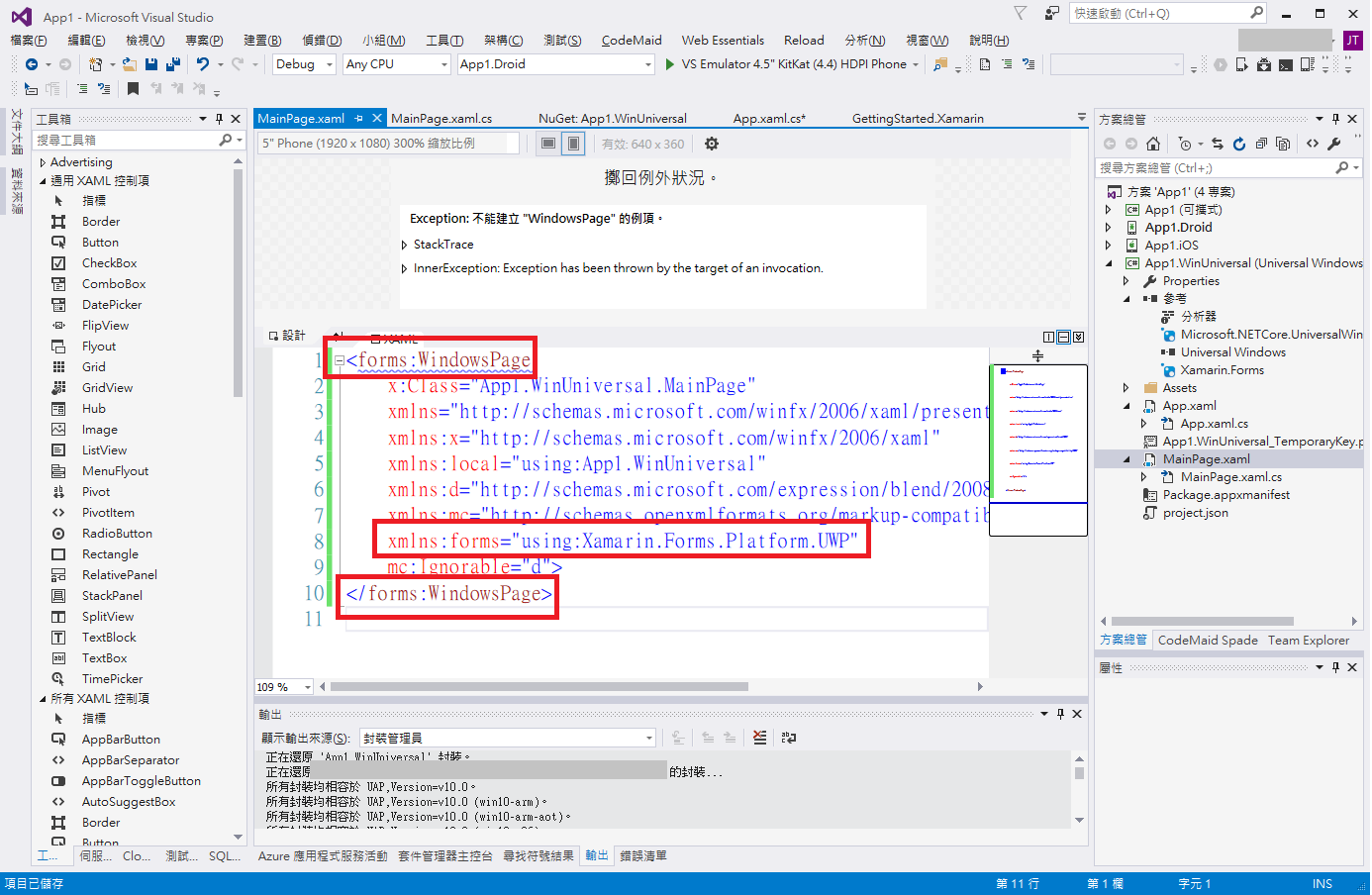Open the Any CPU platform dropdown
1372x895 pixels.
tap(397, 64)
